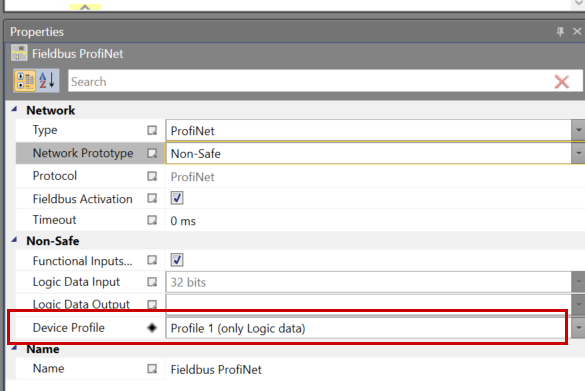The image size is (585, 391).
Task: Select the Fieldbus Activation label
Action: pyautogui.click(x=82, y=199)
